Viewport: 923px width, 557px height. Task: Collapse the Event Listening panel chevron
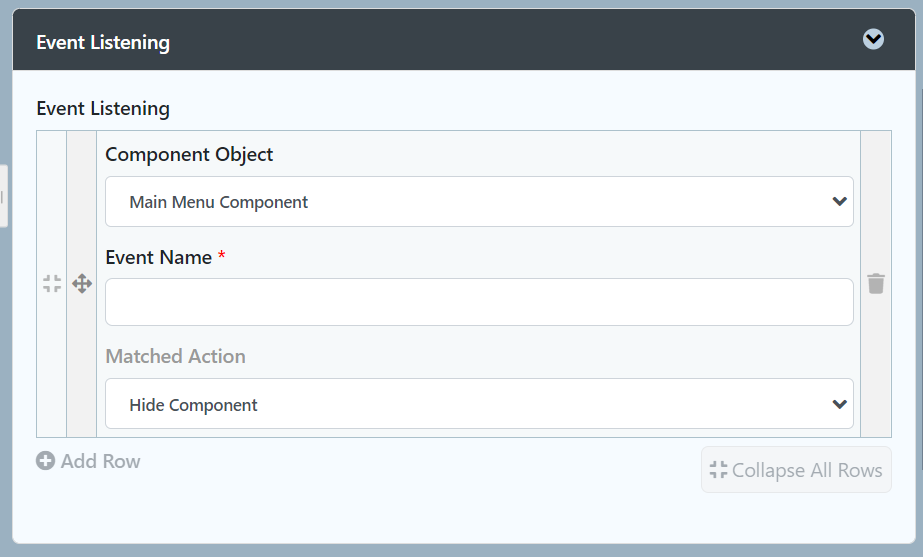(873, 39)
